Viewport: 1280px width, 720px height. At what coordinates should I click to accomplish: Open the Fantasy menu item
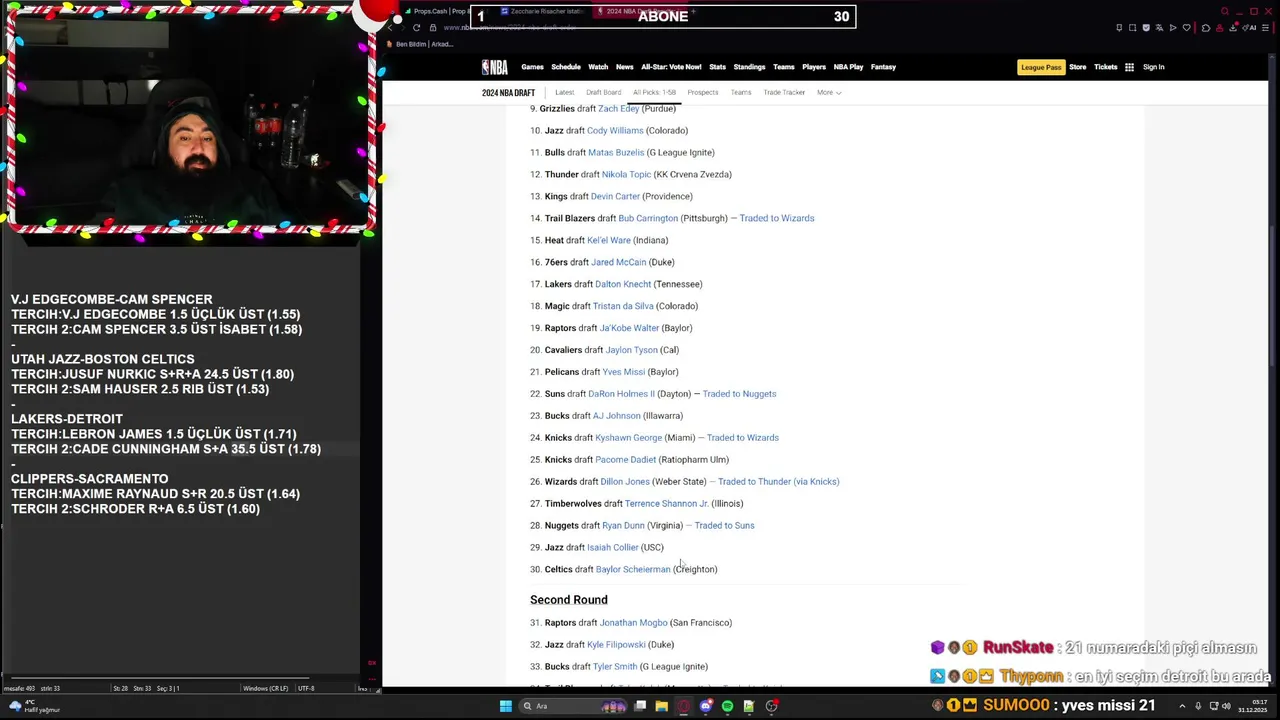pos(883,67)
